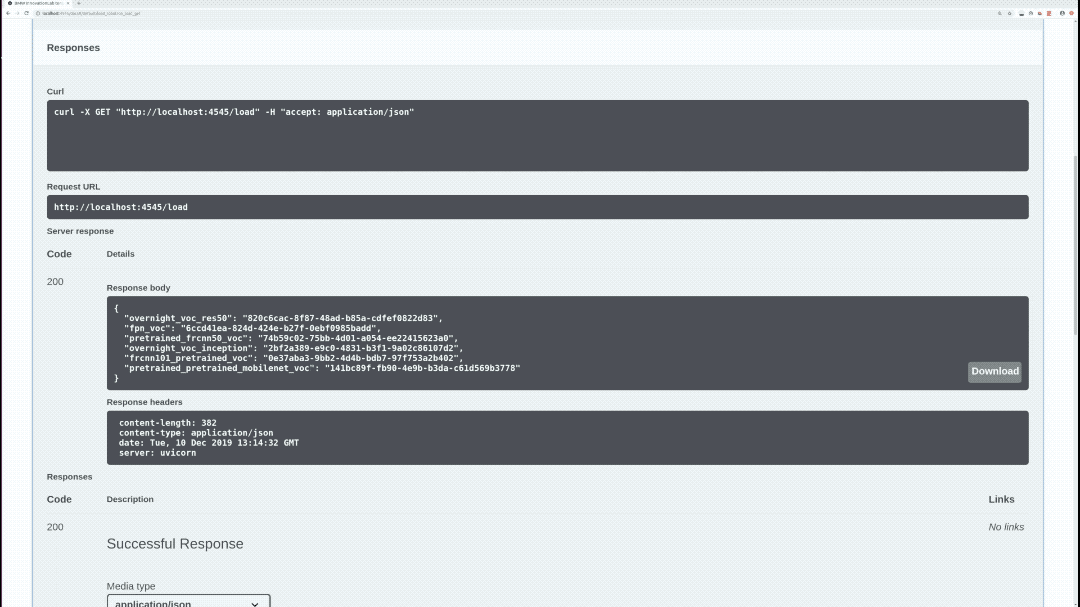Open a new browser tab with plus icon

click(79, 3)
